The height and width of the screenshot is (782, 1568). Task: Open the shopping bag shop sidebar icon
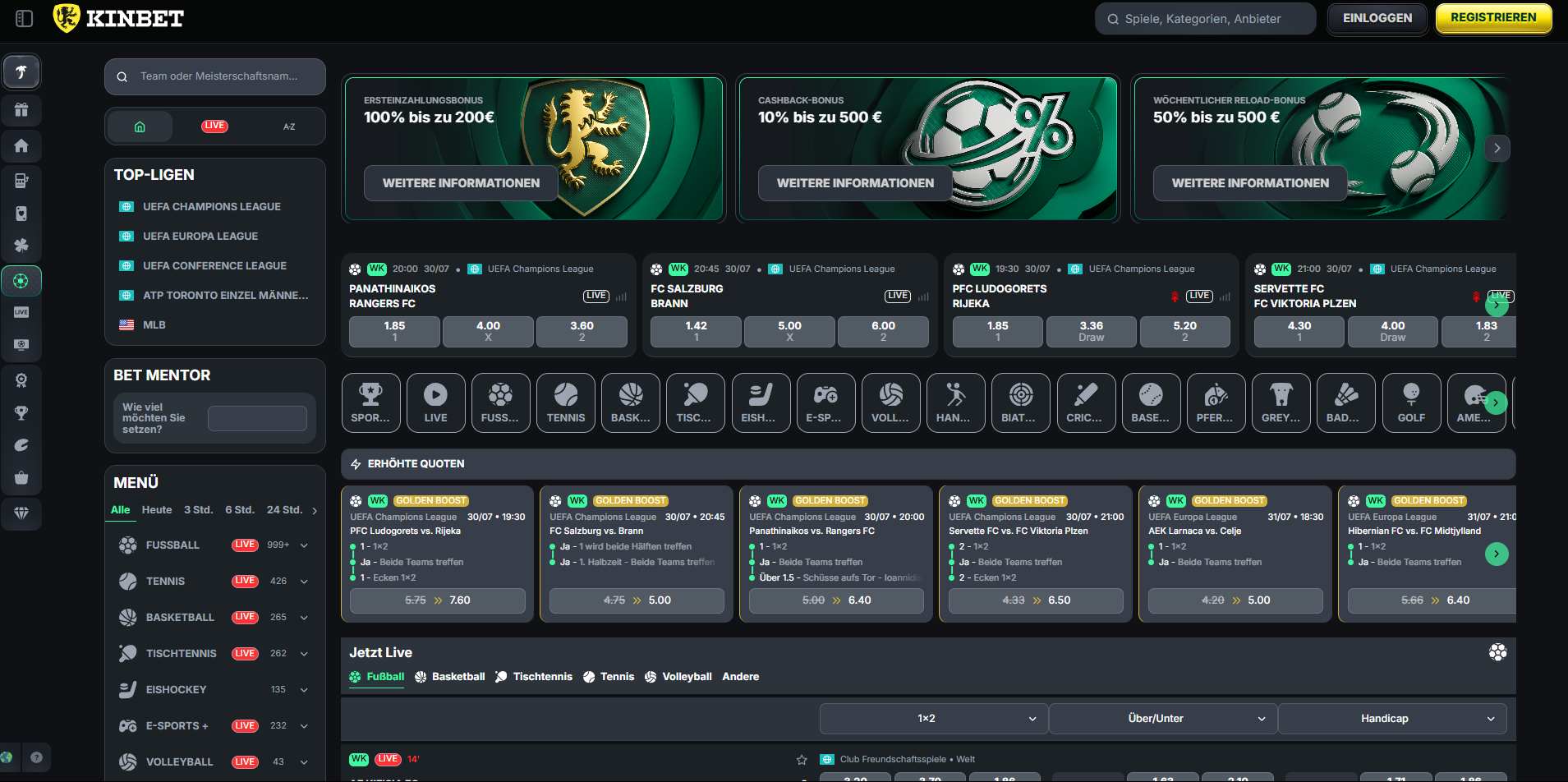coord(21,478)
